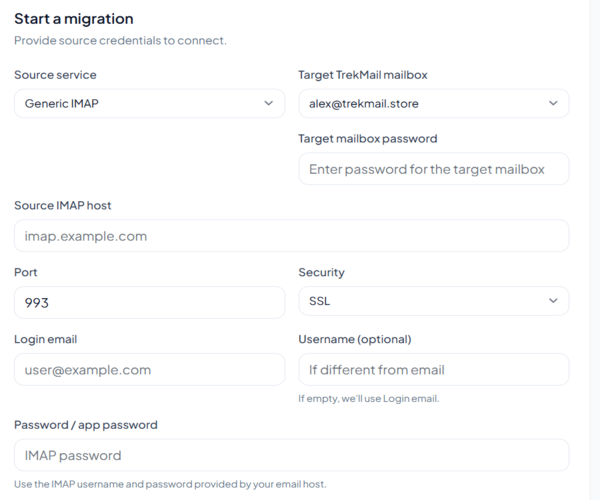Click the user@example.com login email input
Viewport: 600px width, 500px height.
[x=149, y=369]
